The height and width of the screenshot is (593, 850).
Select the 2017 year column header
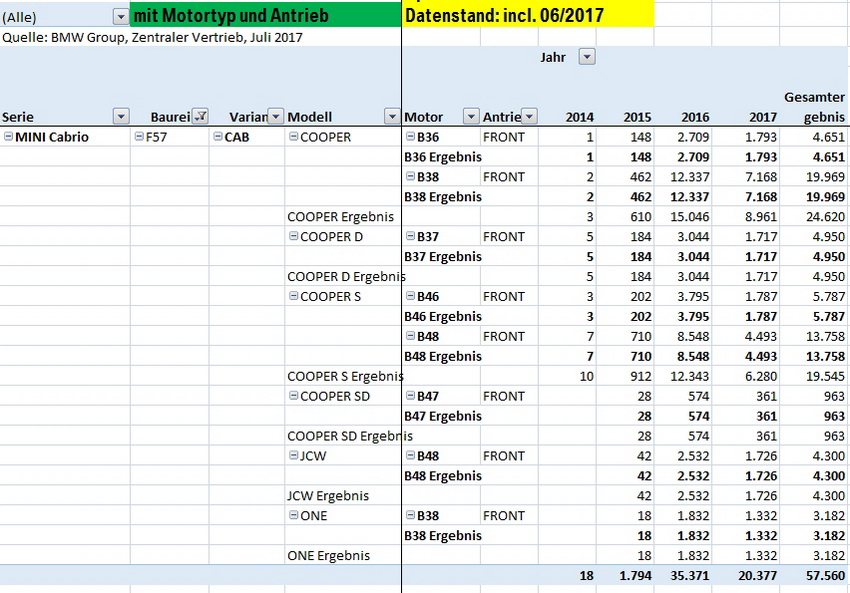tap(763, 117)
